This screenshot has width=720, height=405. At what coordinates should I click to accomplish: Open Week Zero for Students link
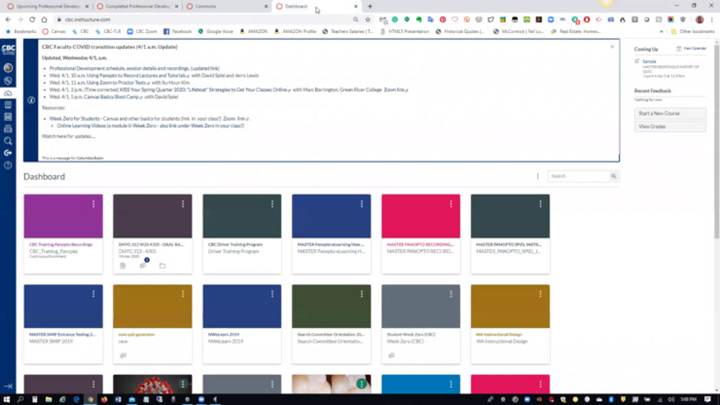coord(74,118)
